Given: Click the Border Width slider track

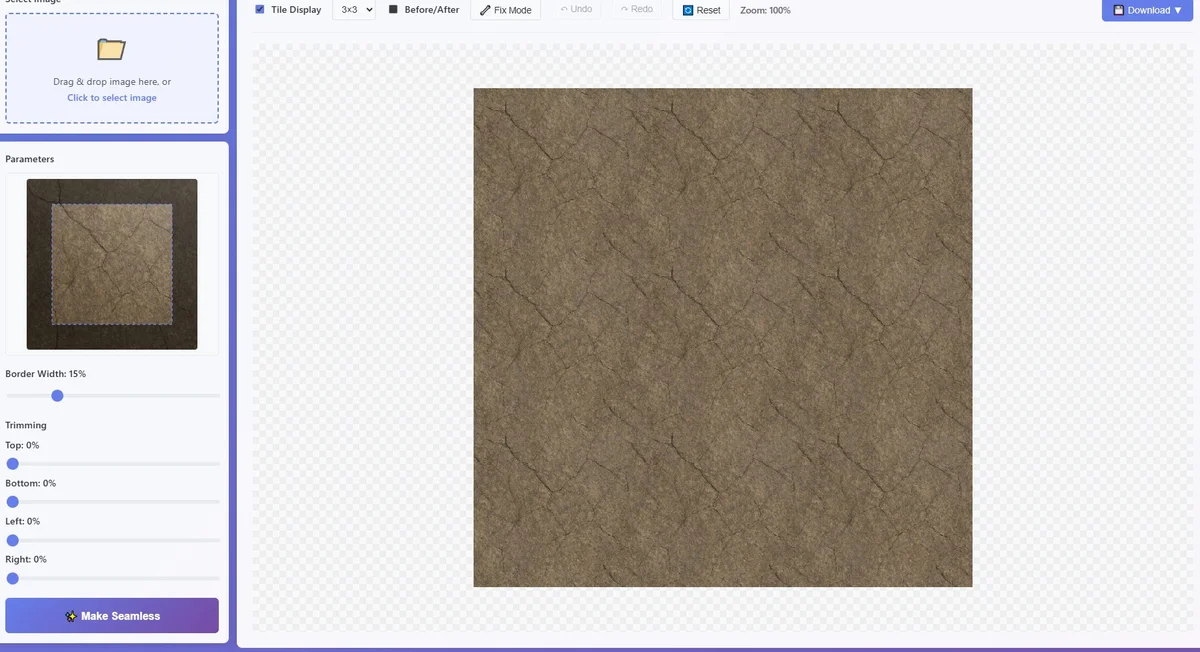Looking at the screenshot, I should 112,396.
